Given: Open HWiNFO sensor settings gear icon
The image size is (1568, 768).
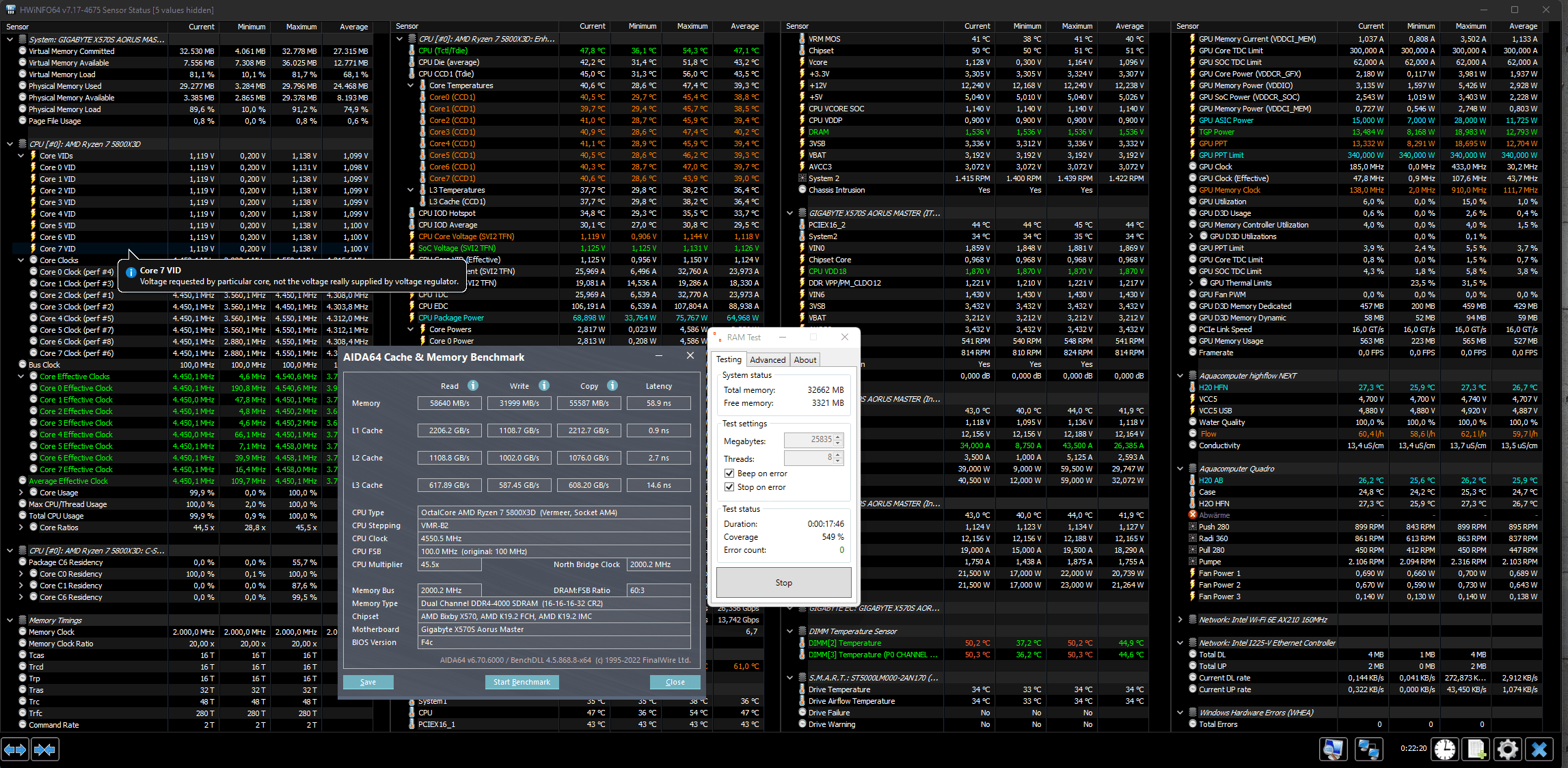Looking at the screenshot, I should click(1508, 750).
